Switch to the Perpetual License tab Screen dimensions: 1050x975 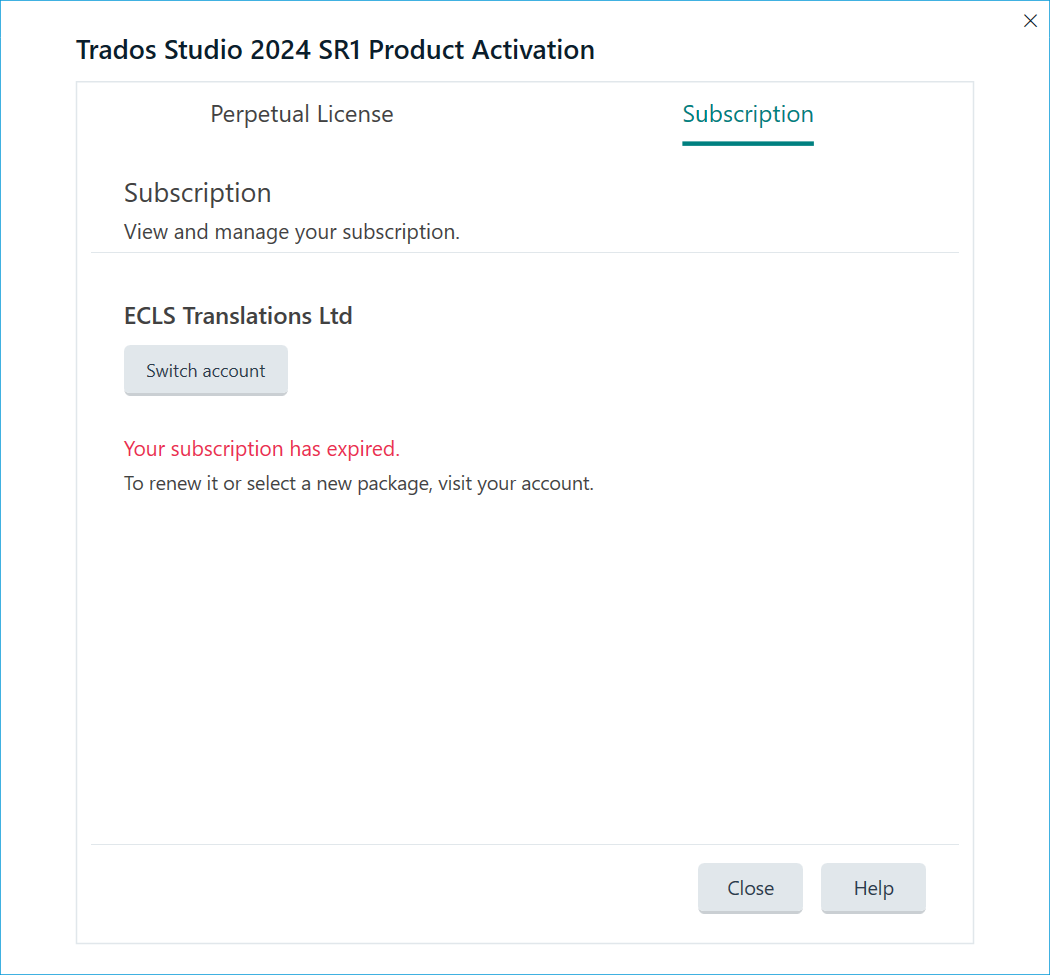[x=301, y=113]
